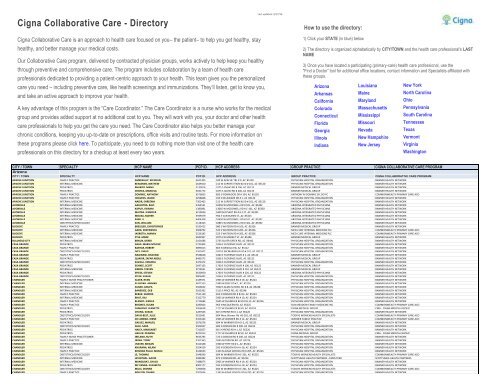Open the Maryland state link
Screen dimensions: 500x386
pyautogui.click(x=367, y=100)
